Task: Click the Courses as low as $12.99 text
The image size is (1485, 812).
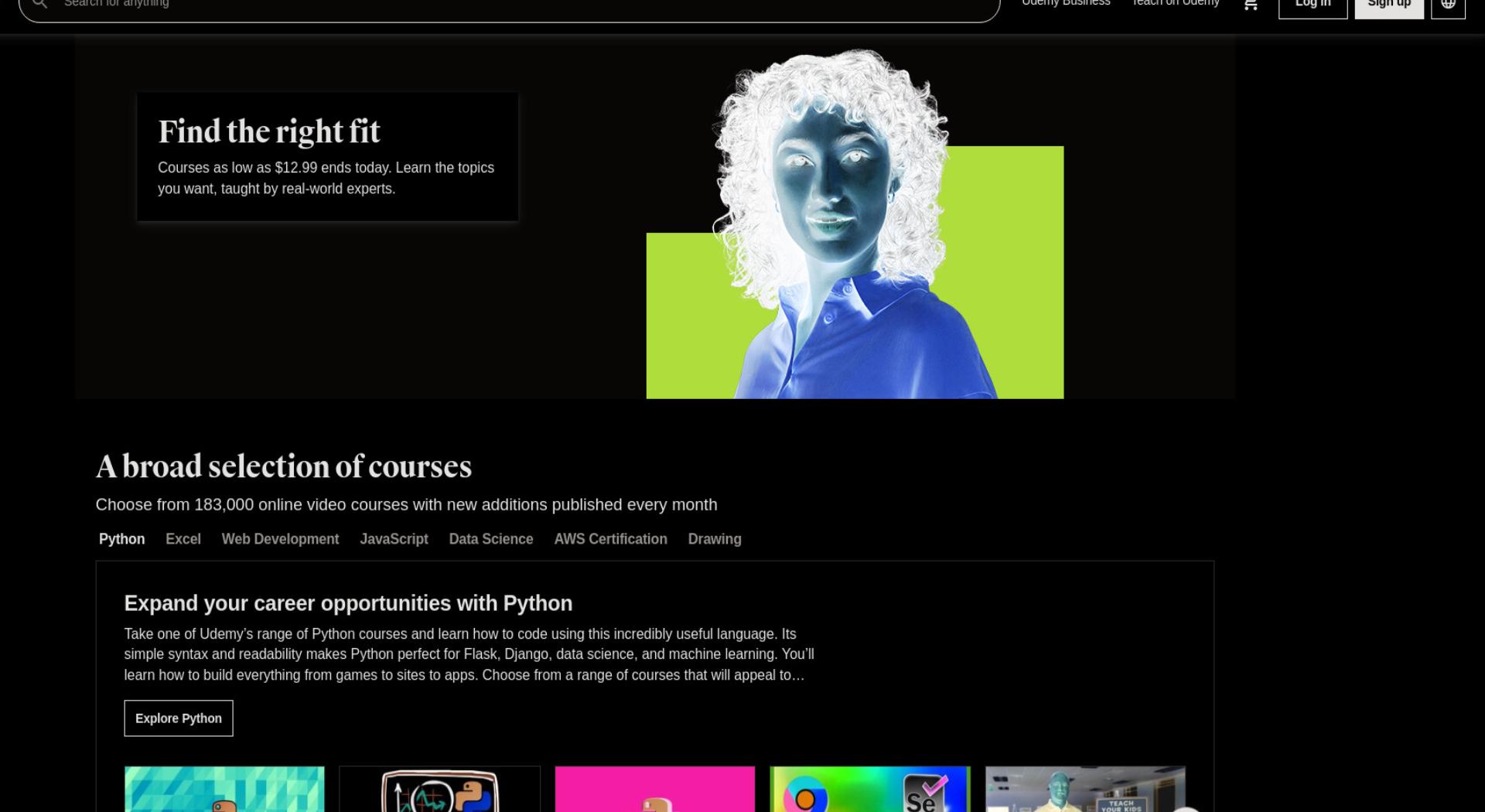Action: 326,178
